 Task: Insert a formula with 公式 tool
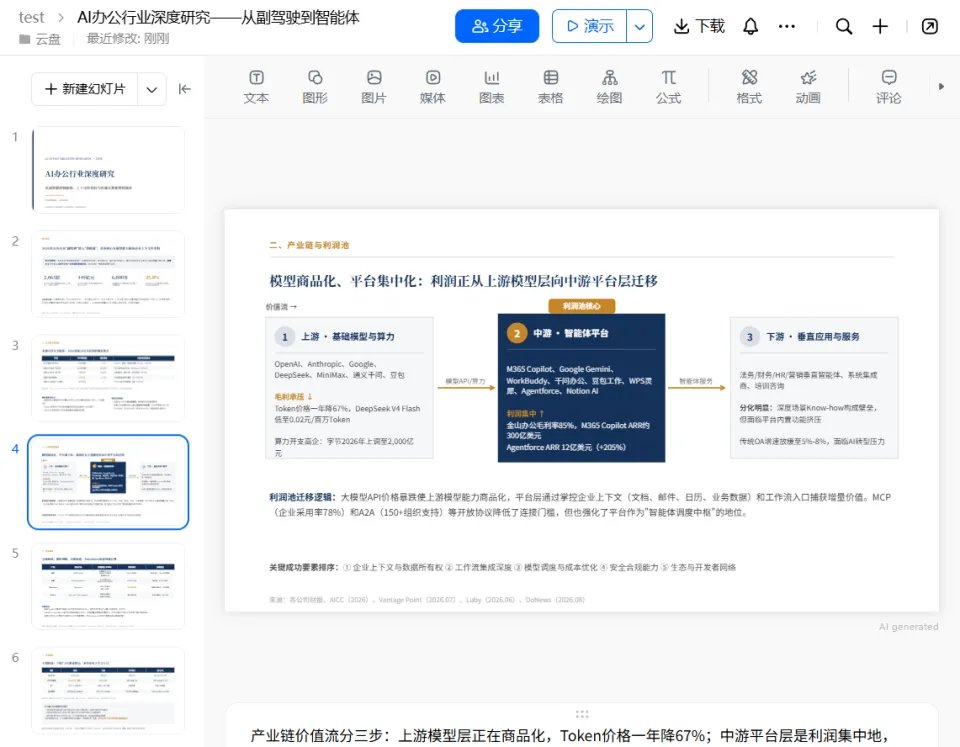(x=668, y=87)
